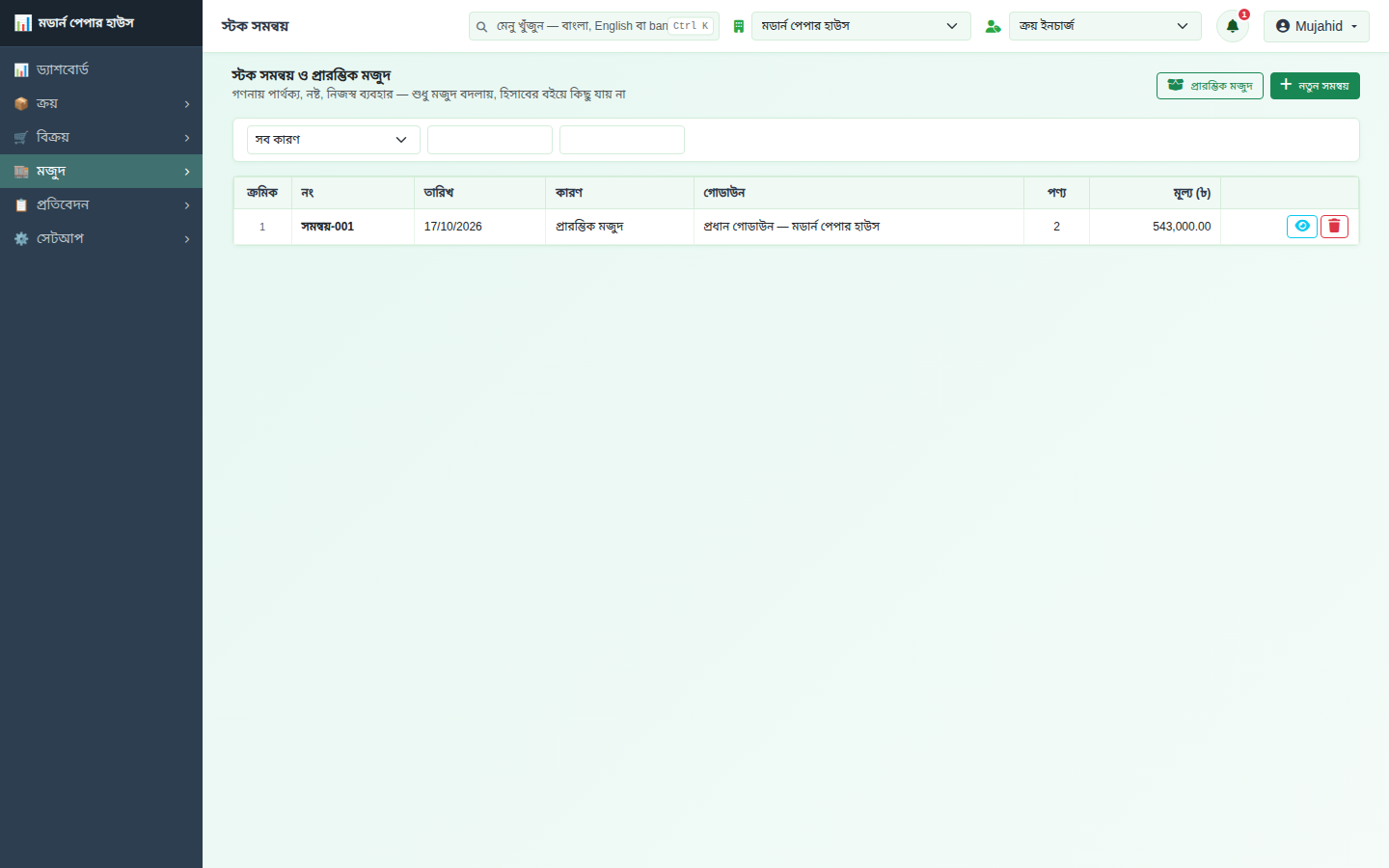Expand the সেটআপ sidebar chevron
The width and height of the screenshot is (1389, 868).
tap(187, 239)
